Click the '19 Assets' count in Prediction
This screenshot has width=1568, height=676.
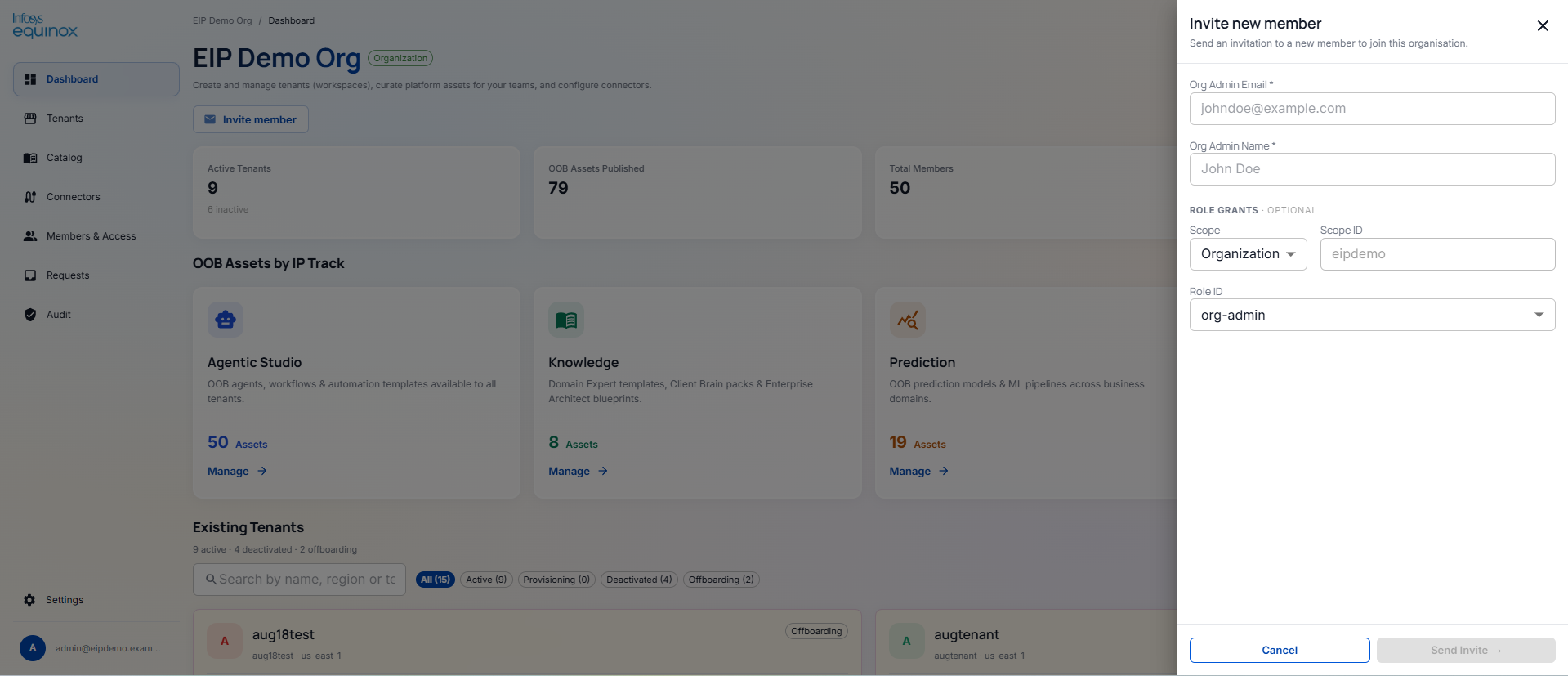pos(918,443)
